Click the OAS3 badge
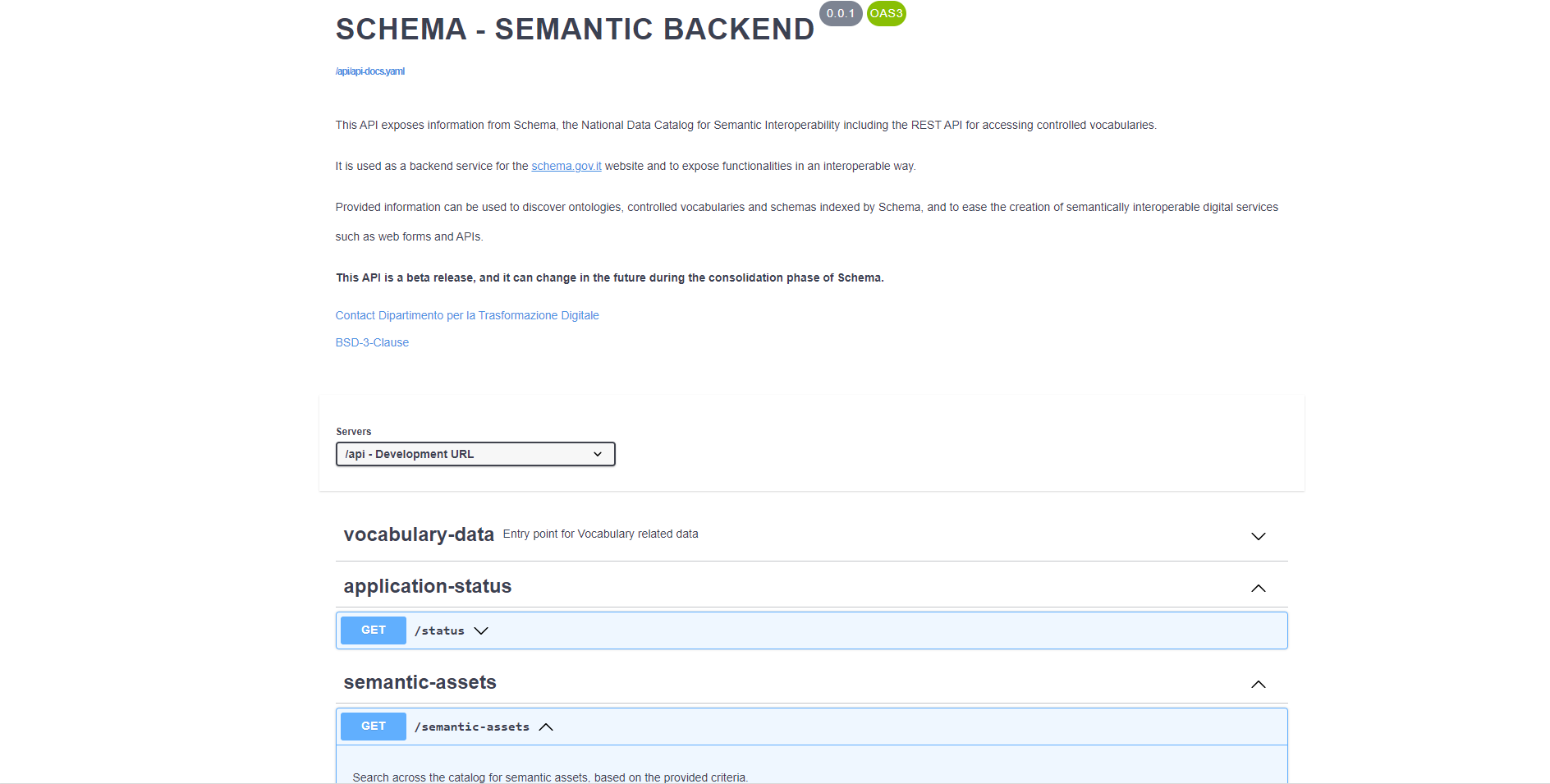This screenshot has width=1550, height=784. pos(887,13)
